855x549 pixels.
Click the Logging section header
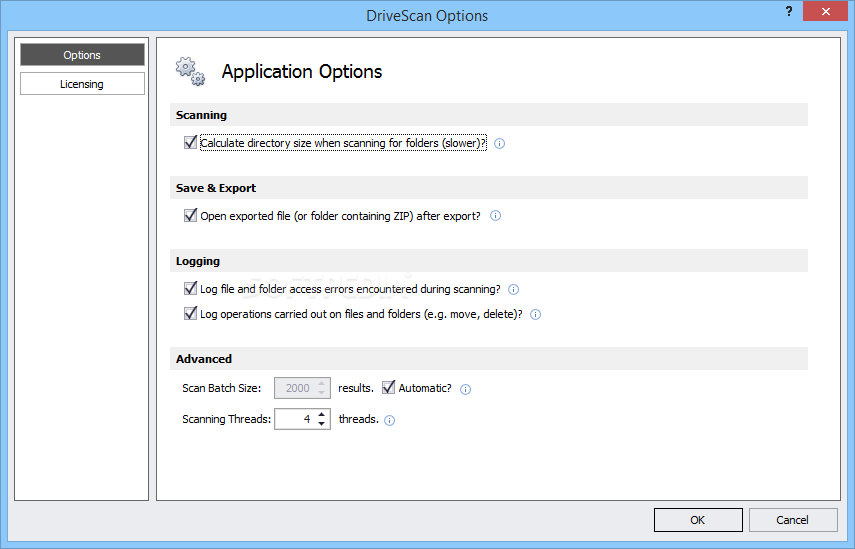pyautogui.click(x=489, y=261)
